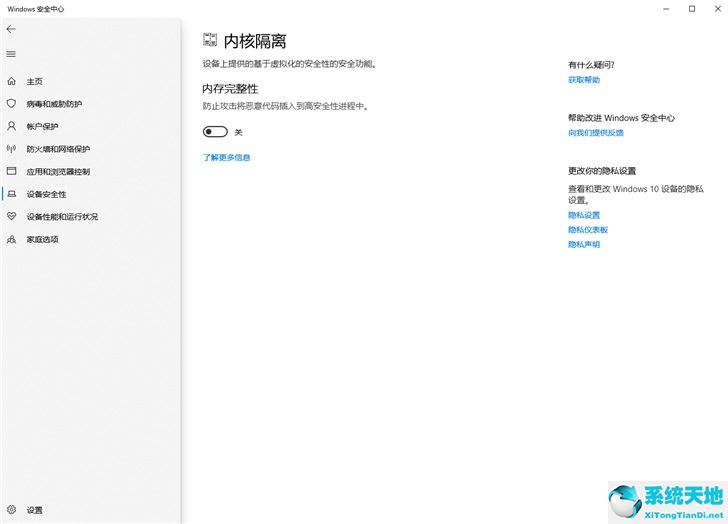The width and height of the screenshot is (728, 524).
Task: Click the 了解更多信息 link
Action: tap(226, 157)
